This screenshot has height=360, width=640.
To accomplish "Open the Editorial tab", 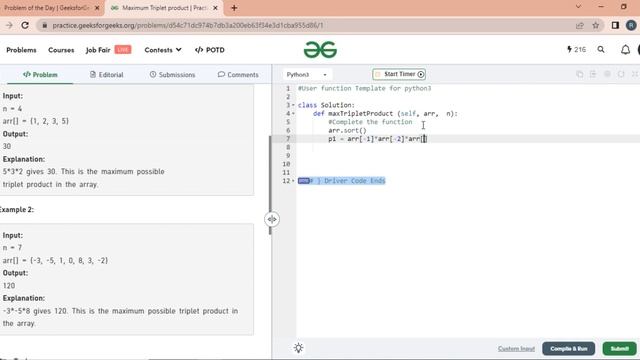I will pyautogui.click(x=107, y=75).
